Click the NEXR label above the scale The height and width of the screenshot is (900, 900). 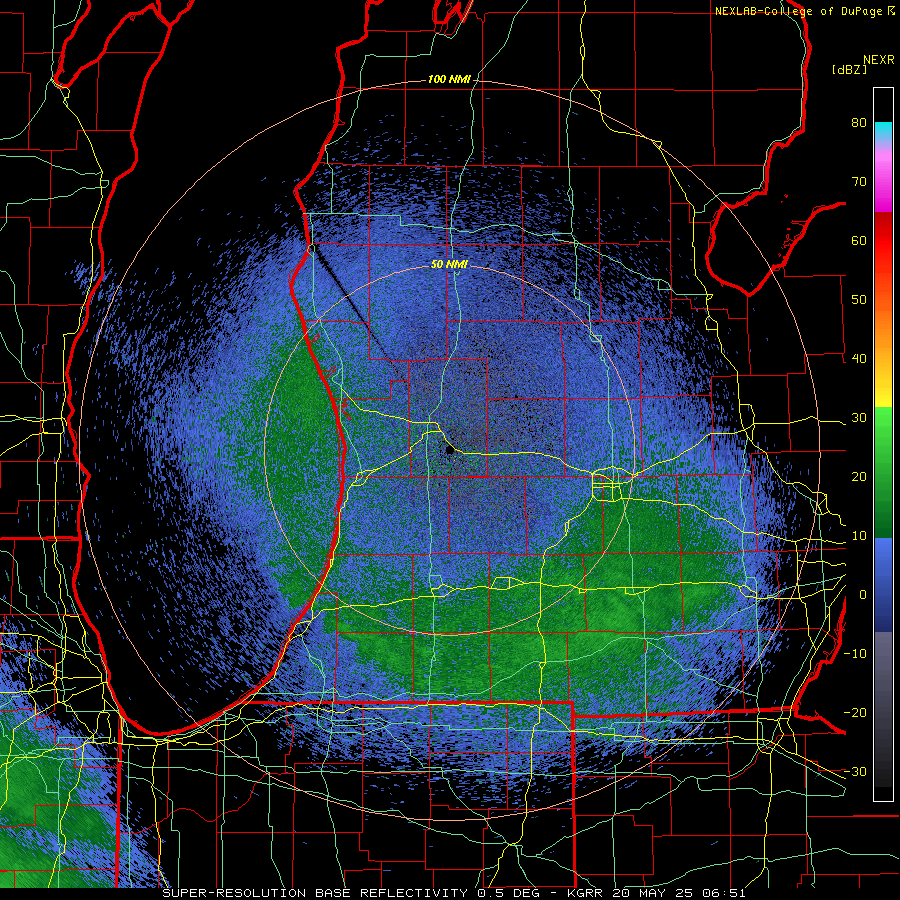(879, 60)
